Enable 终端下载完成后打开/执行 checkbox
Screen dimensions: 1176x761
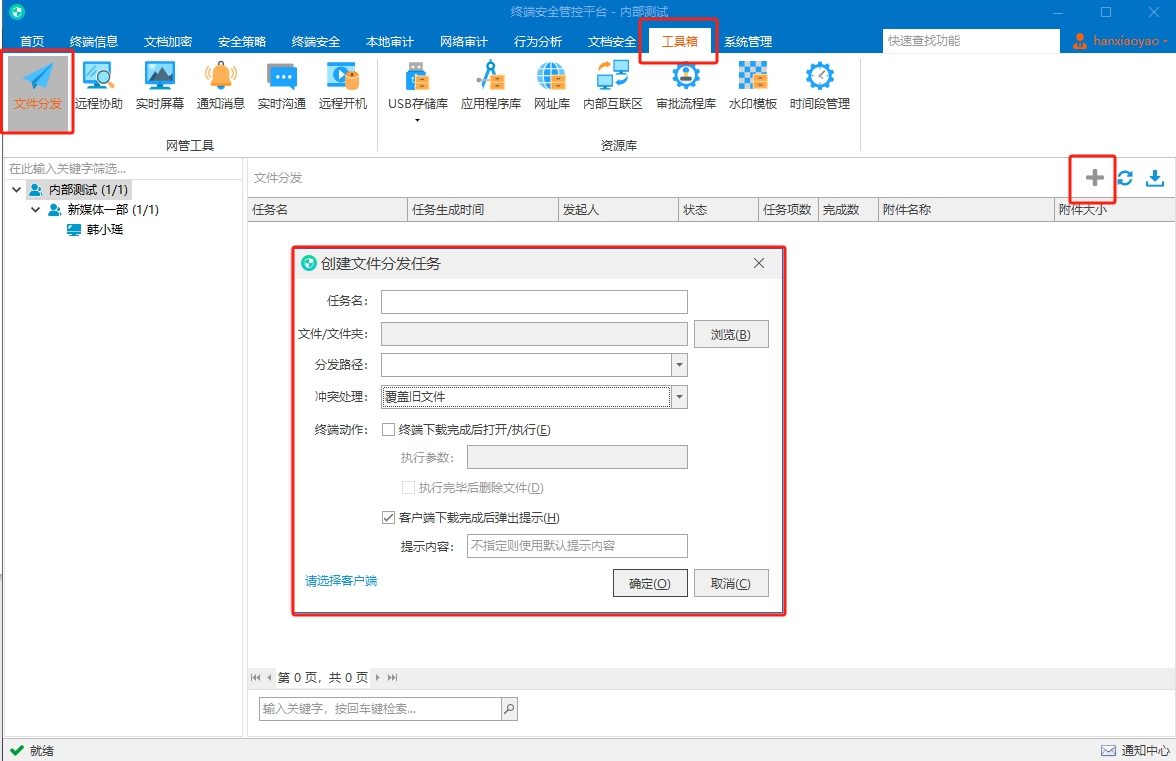point(388,430)
